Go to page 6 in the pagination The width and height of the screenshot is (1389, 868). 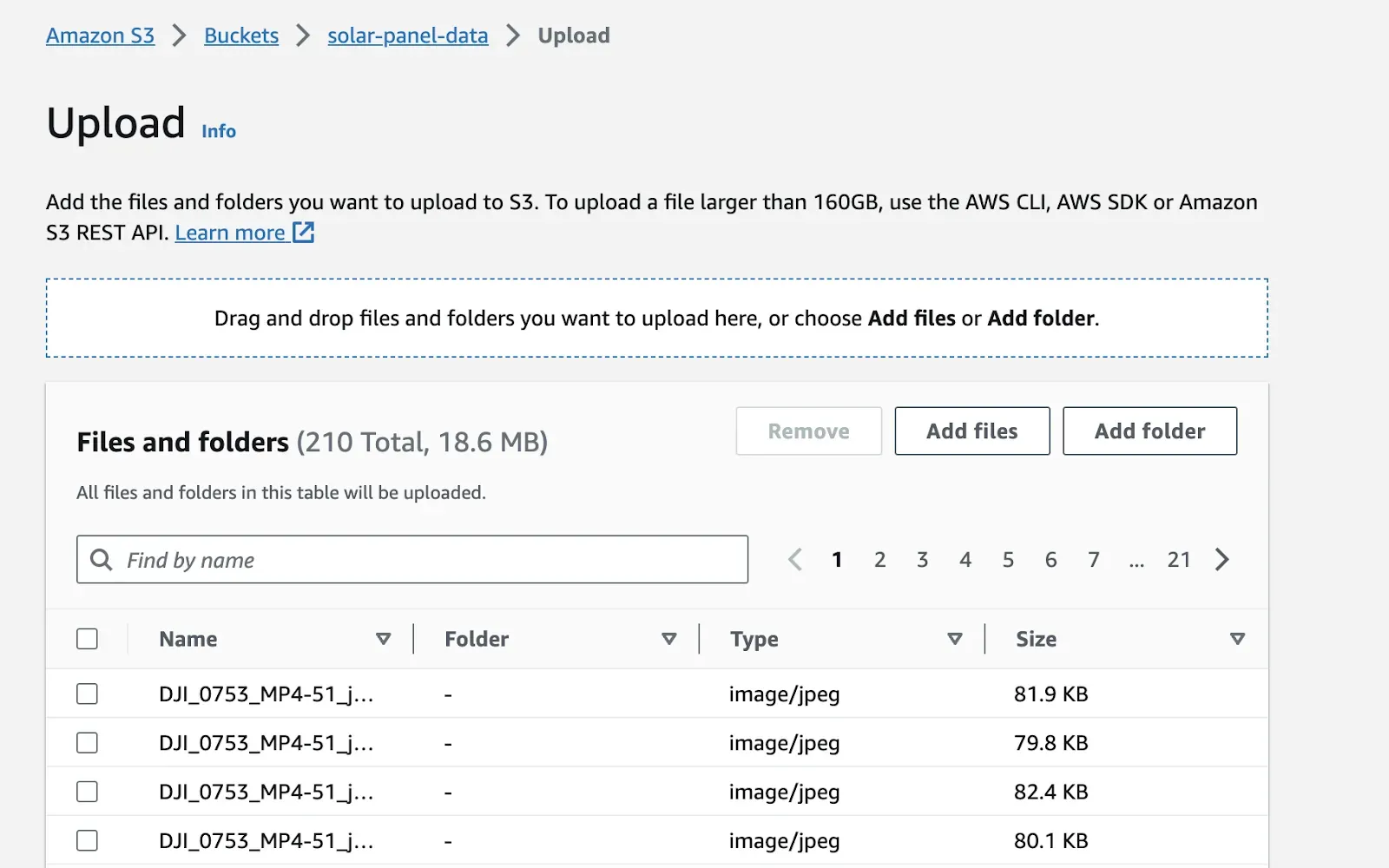coord(1051,560)
